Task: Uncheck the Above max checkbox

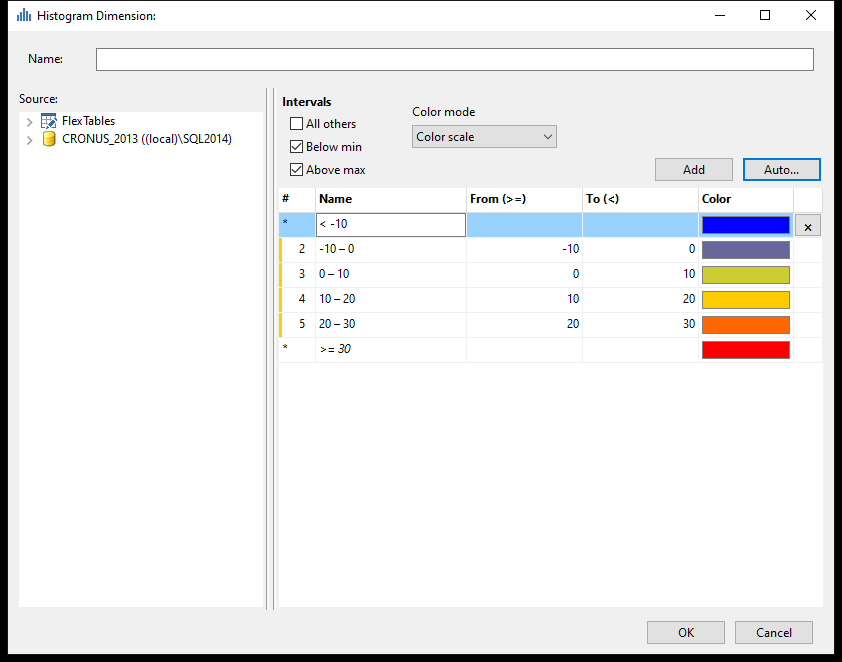Action: coord(296,170)
